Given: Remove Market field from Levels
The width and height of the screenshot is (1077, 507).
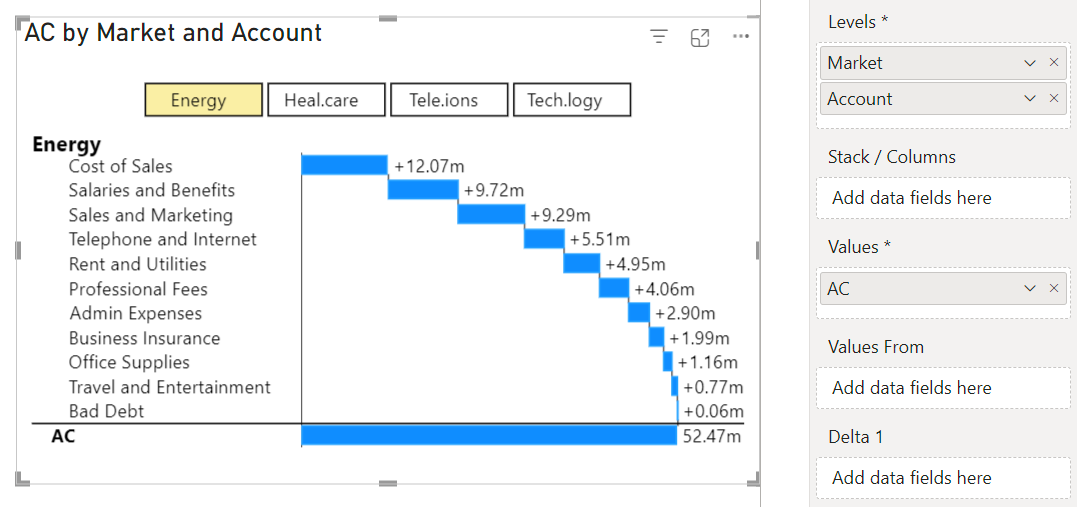Looking at the screenshot, I should tap(1054, 63).
